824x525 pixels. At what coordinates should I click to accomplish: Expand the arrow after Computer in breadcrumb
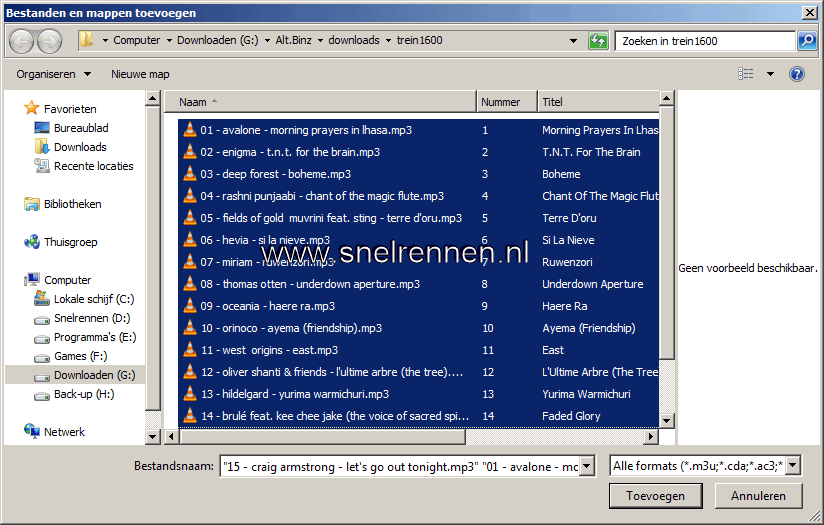click(x=169, y=40)
